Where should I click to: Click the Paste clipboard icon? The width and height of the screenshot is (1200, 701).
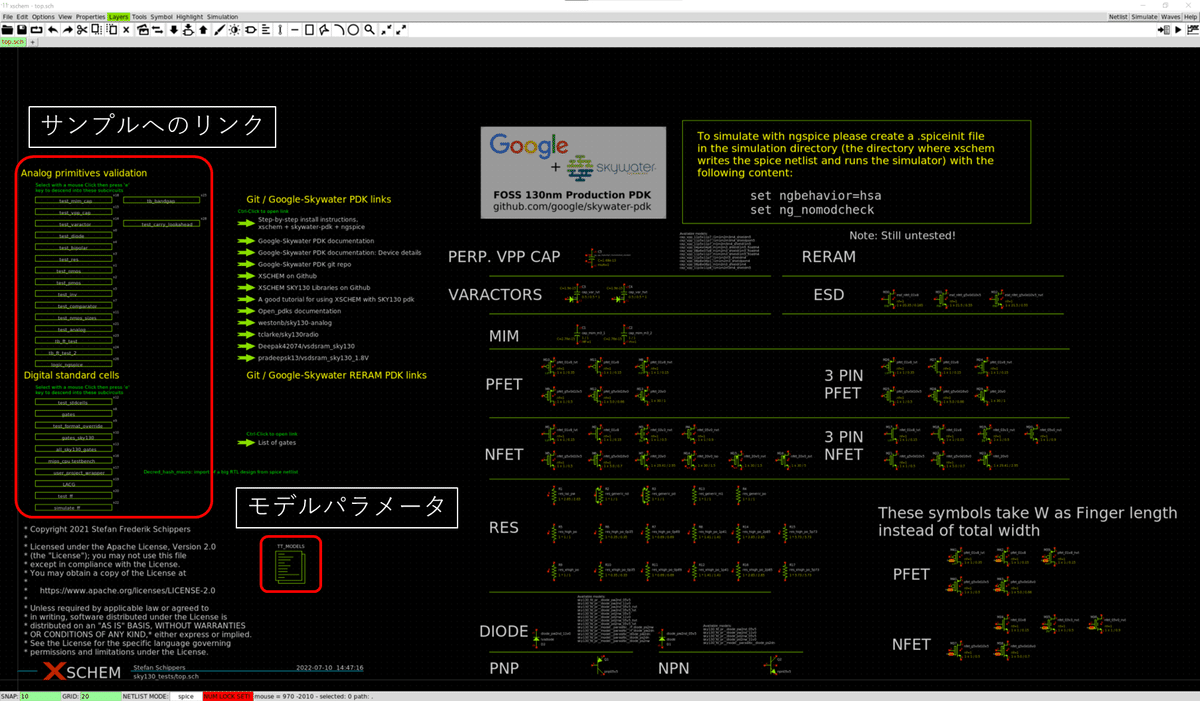(112, 30)
